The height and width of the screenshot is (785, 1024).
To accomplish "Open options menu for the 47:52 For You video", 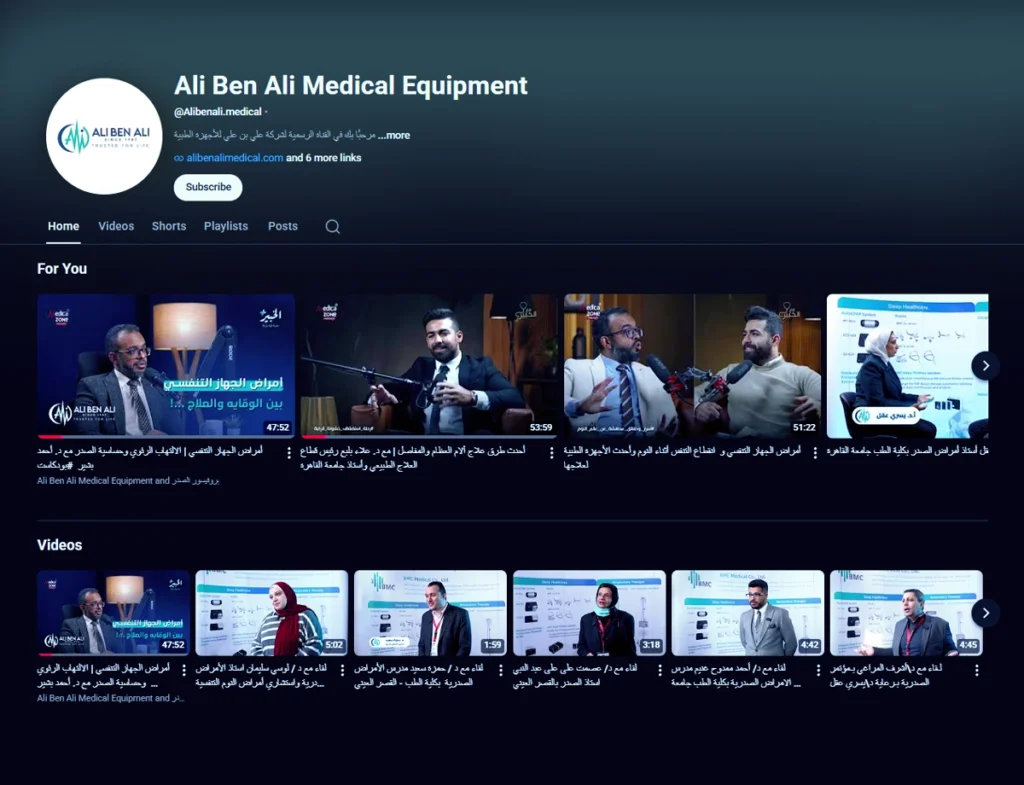I will (x=289, y=453).
